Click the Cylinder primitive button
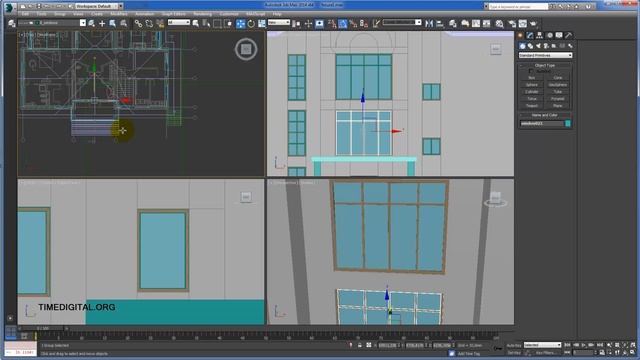This screenshot has width=640, height=360. tap(531, 91)
